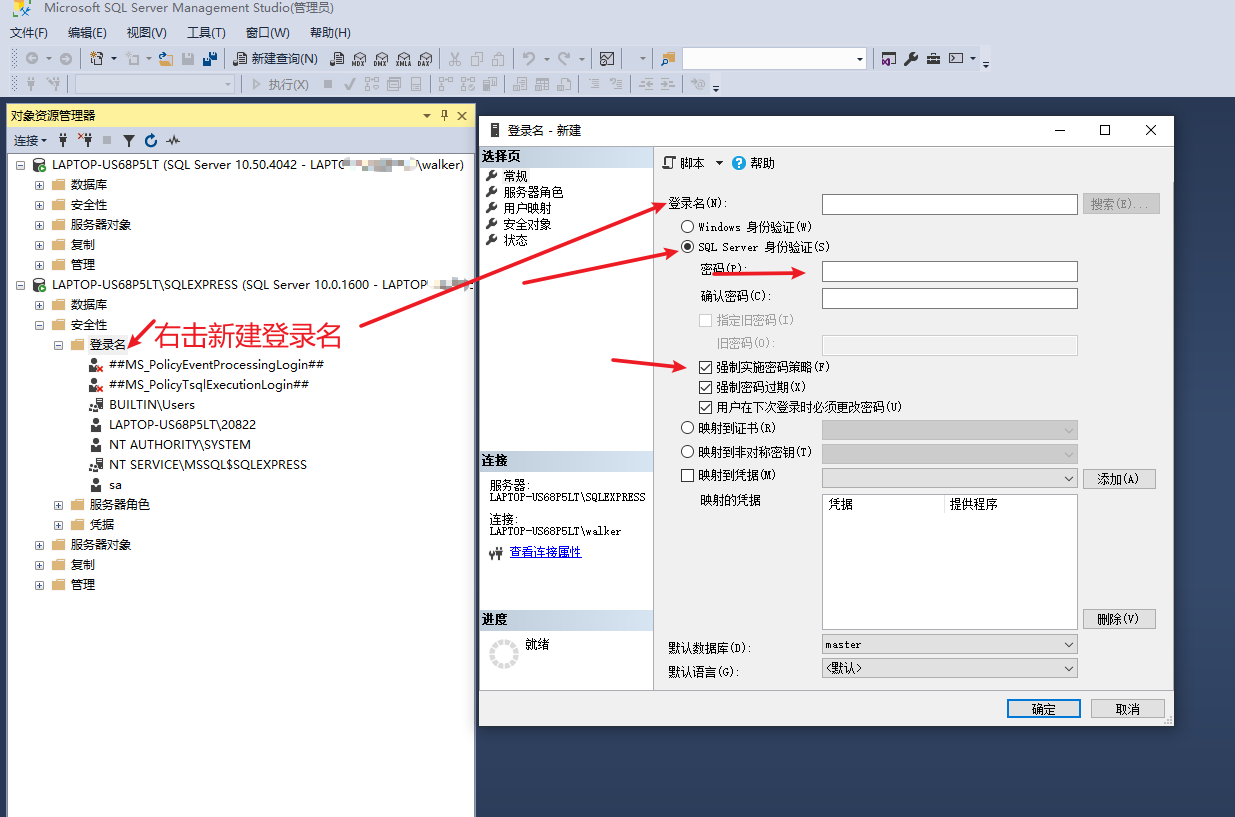Click the New Project toolbar icon
This screenshot has height=817, width=1235.
coord(96,59)
